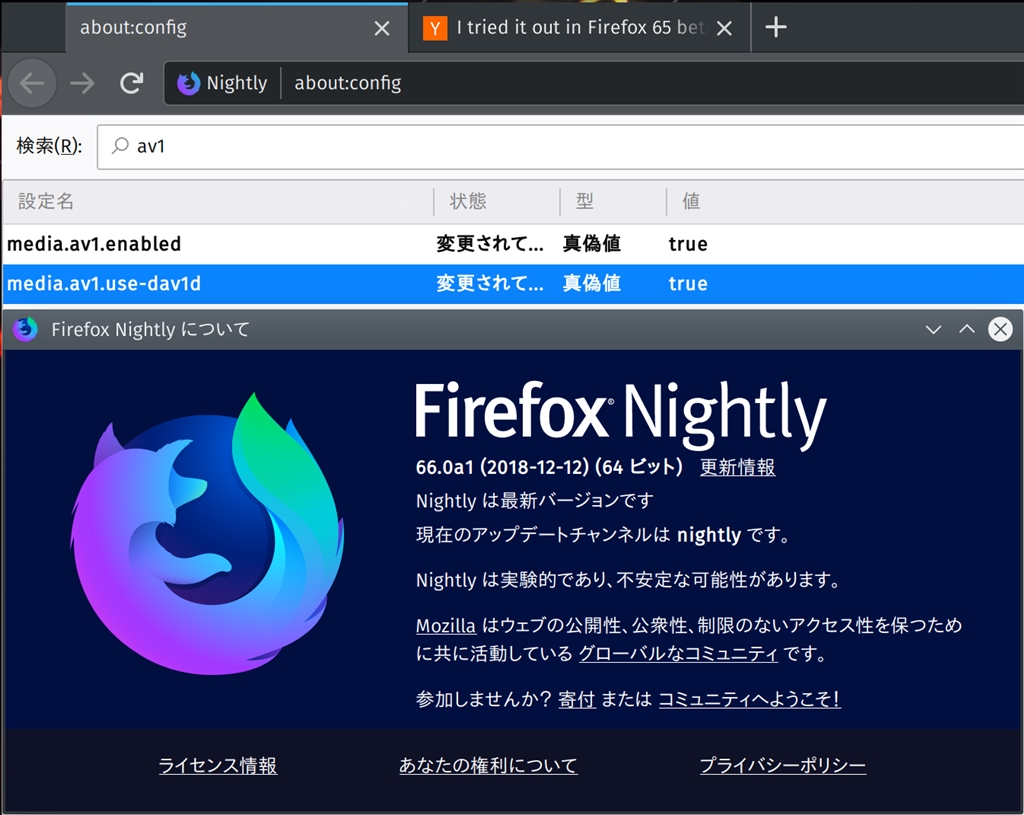Click the magnifier icon in the search field

pos(120,146)
